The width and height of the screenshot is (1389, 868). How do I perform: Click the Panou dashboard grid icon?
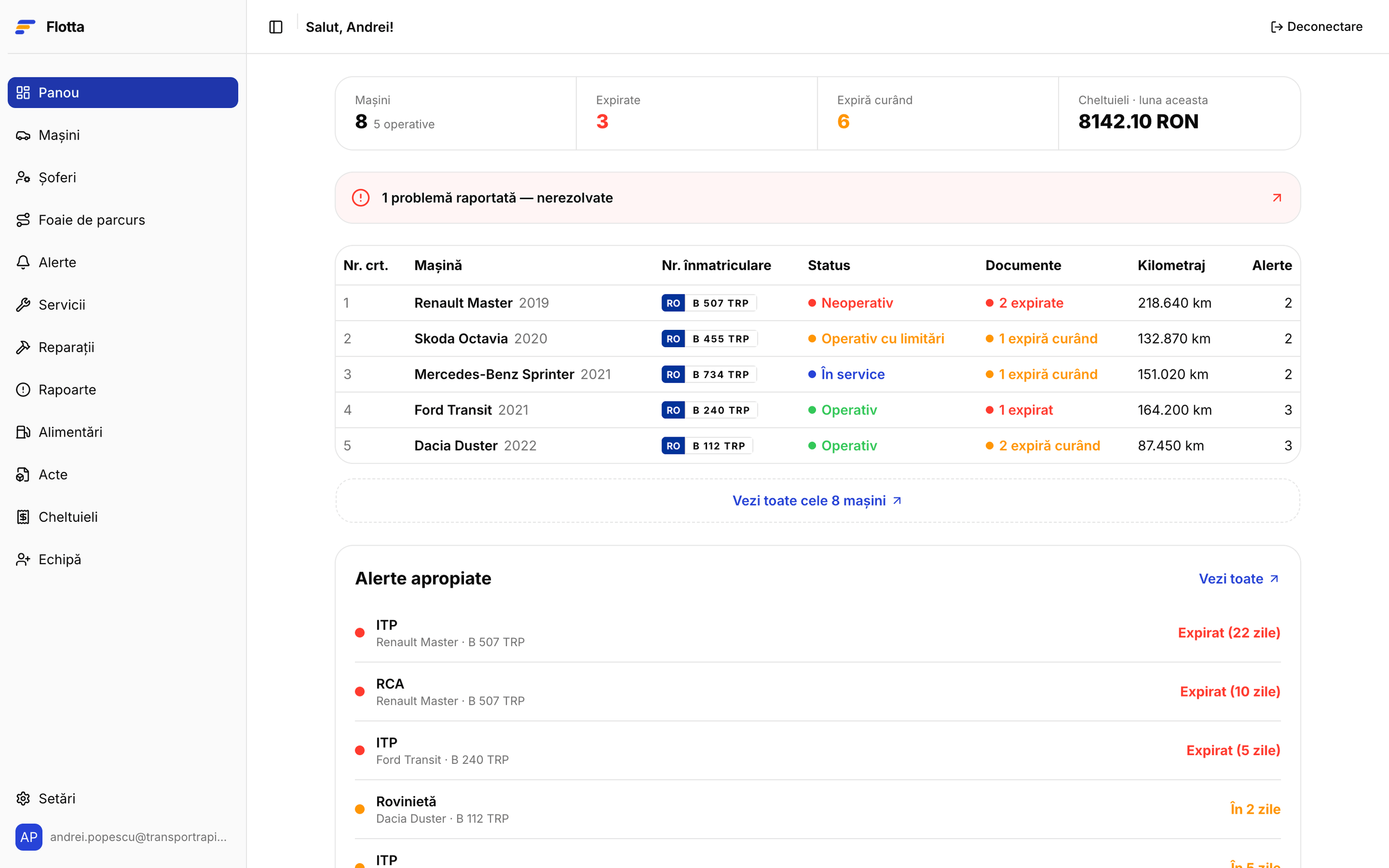(23, 92)
